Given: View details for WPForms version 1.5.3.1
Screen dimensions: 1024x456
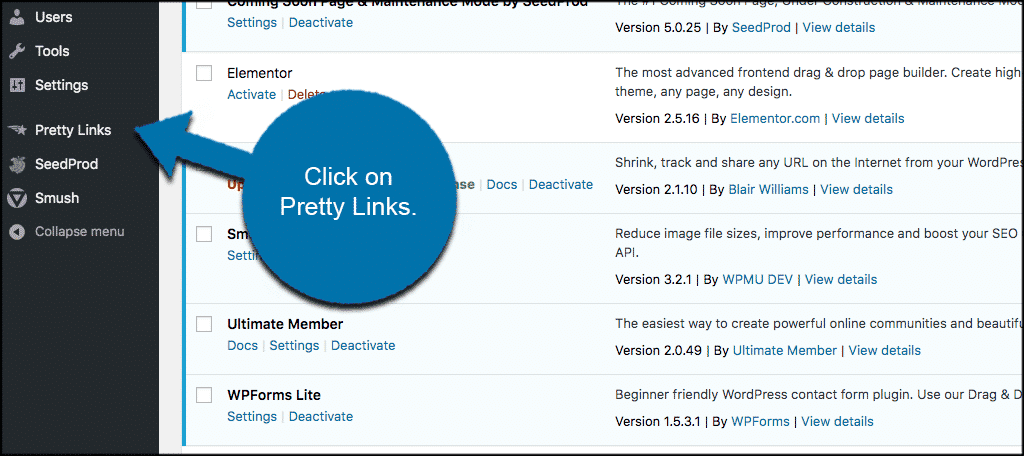Looking at the screenshot, I should (838, 421).
